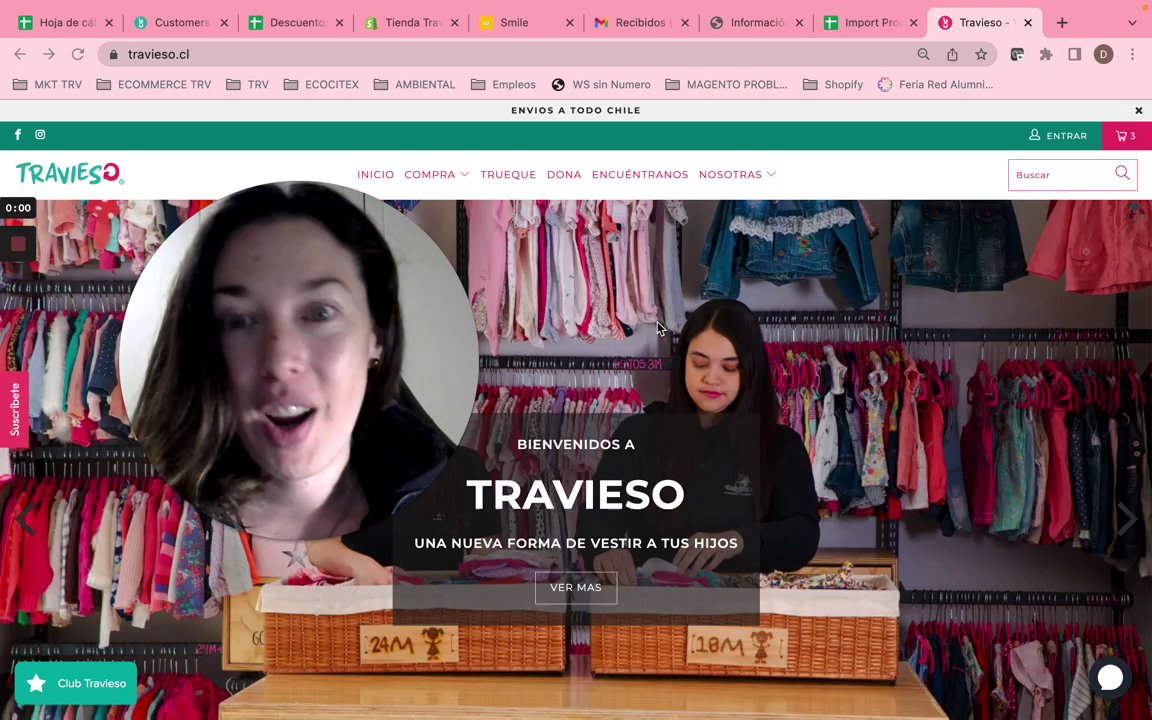The width and height of the screenshot is (1152, 720).
Task: Open the MKT TRV bookmarks folder
Action: tap(48, 84)
